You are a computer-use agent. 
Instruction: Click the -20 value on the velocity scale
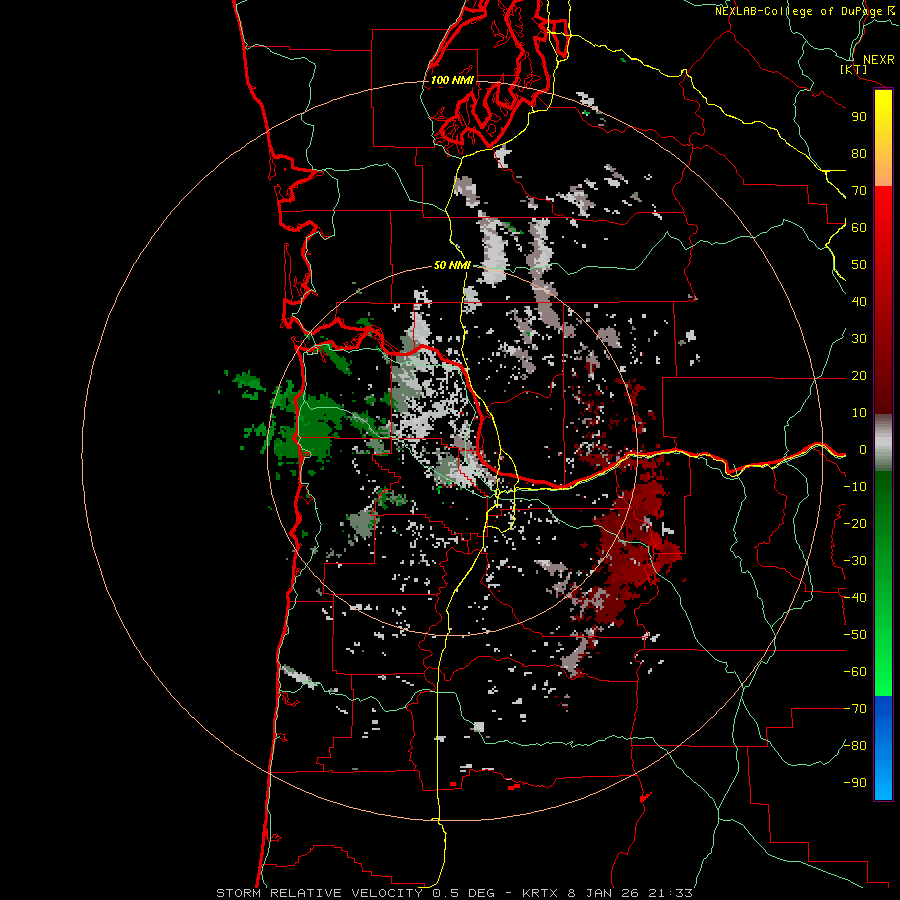coord(855,523)
